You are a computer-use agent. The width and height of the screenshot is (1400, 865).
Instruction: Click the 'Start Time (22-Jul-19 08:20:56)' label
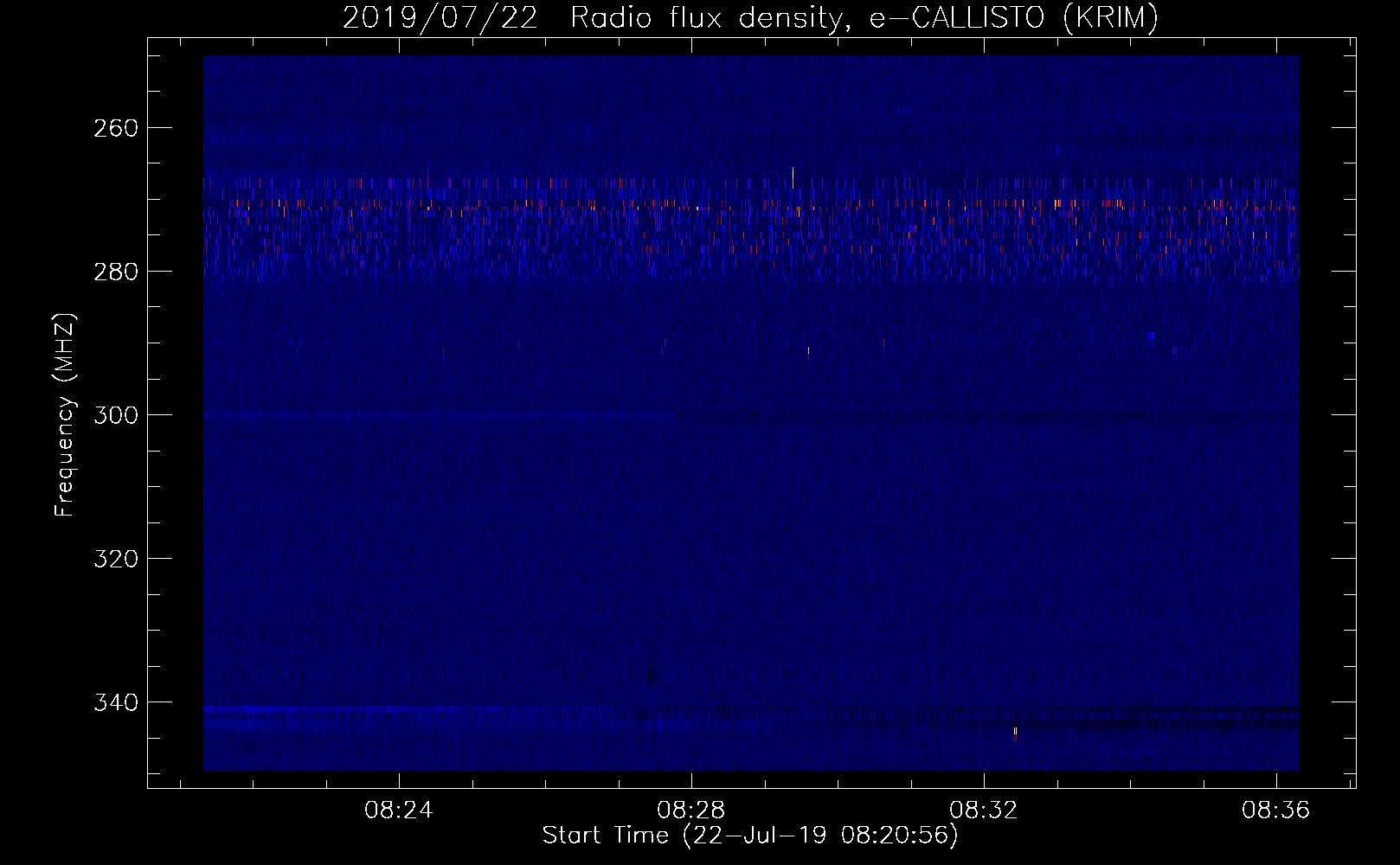click(750, 836)
